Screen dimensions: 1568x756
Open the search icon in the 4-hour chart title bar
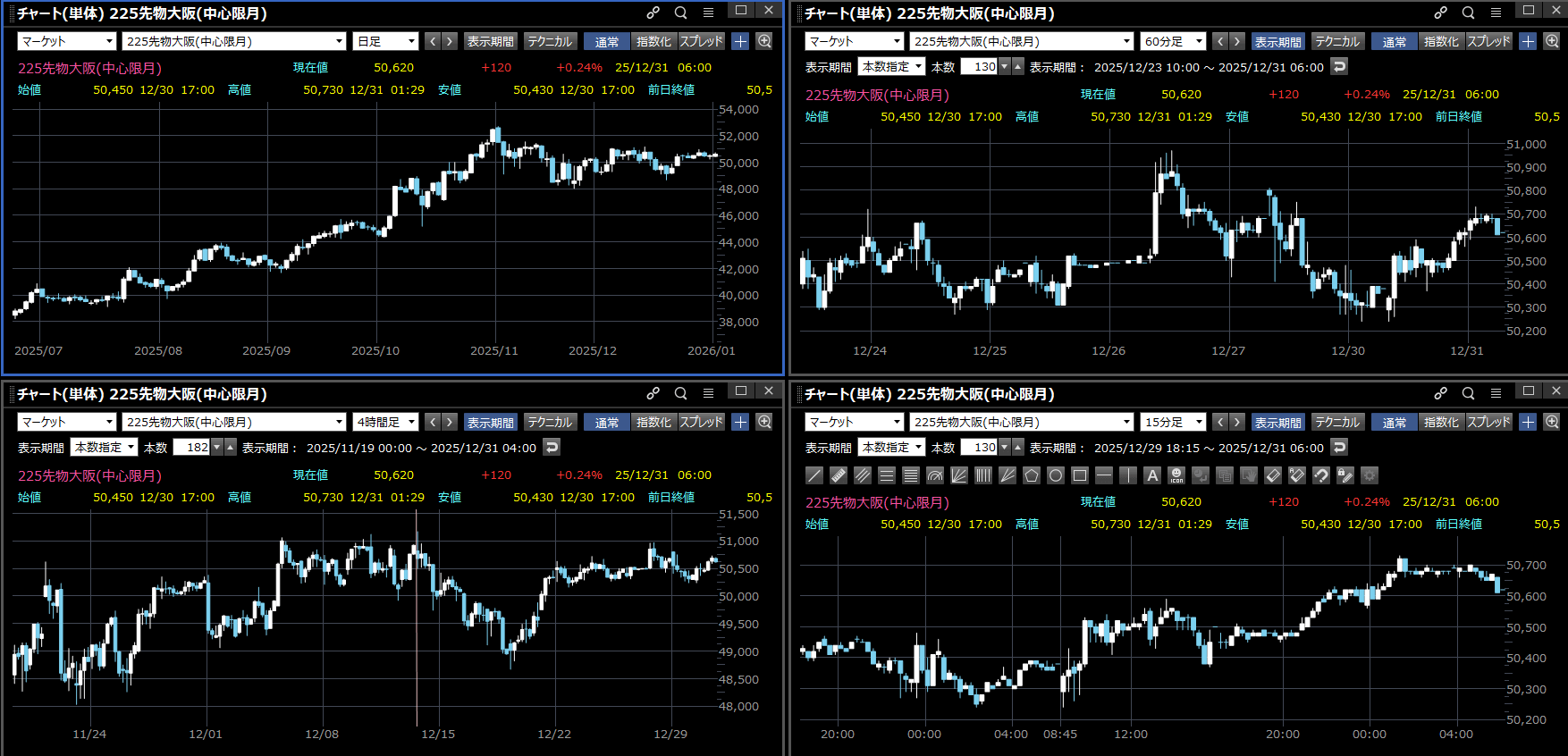(x=680, y=393)
